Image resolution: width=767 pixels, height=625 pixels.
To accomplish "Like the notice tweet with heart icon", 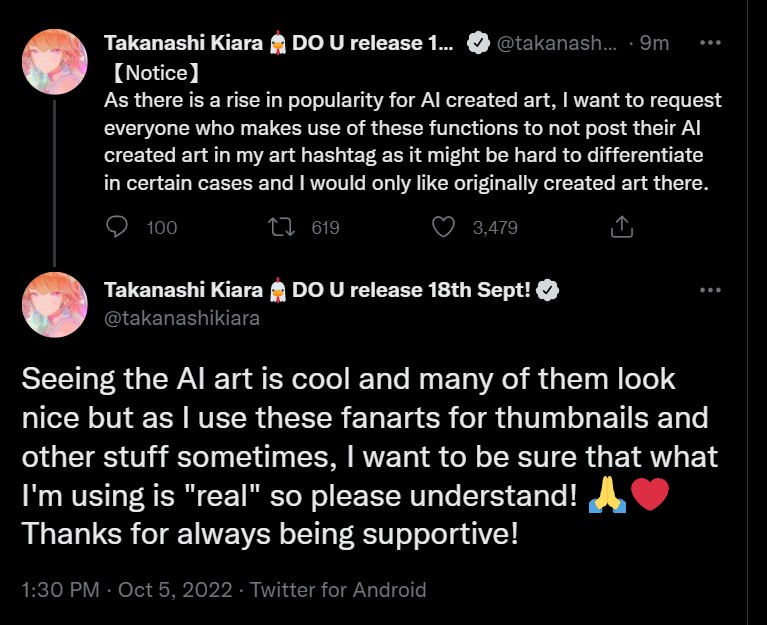I will click(443, 227).
